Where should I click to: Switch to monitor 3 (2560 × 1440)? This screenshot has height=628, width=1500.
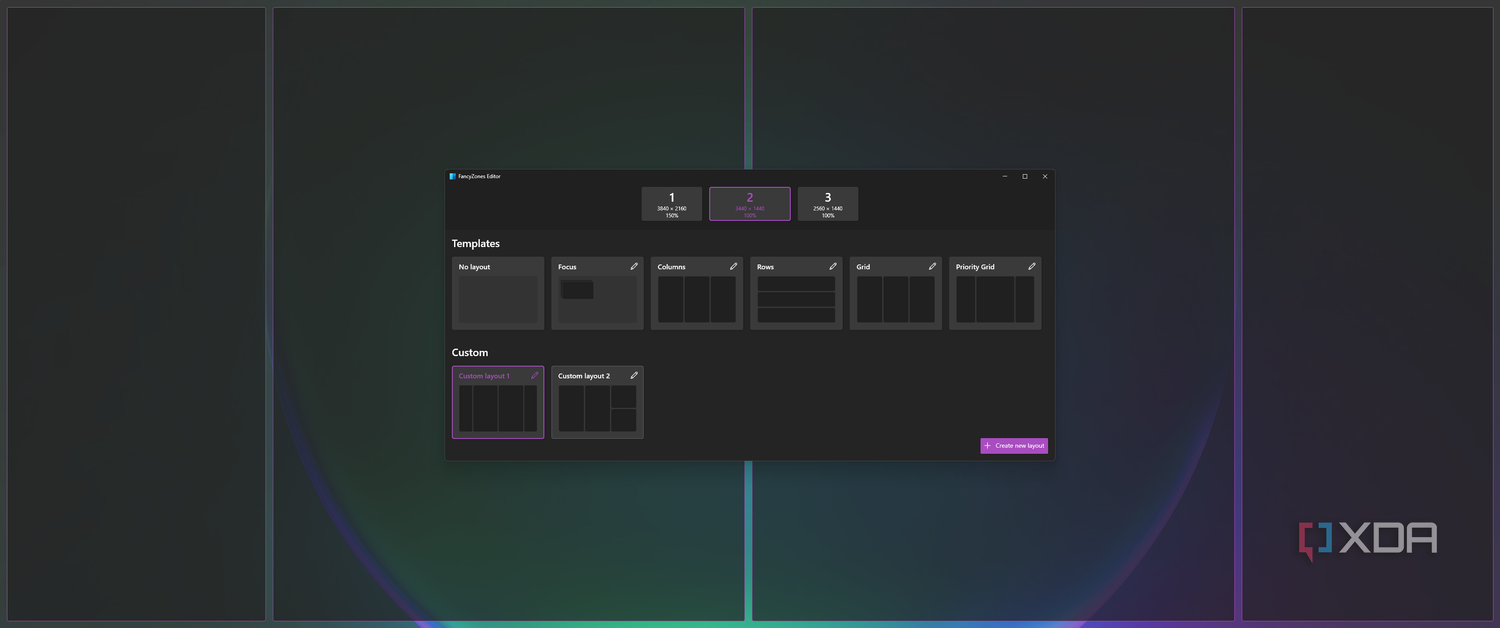[x=828, y=204]
